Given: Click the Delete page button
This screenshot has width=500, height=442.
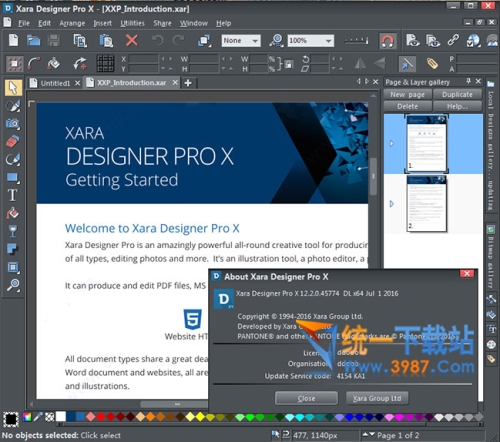Looking at the screenshot, I should coord(408,106).
